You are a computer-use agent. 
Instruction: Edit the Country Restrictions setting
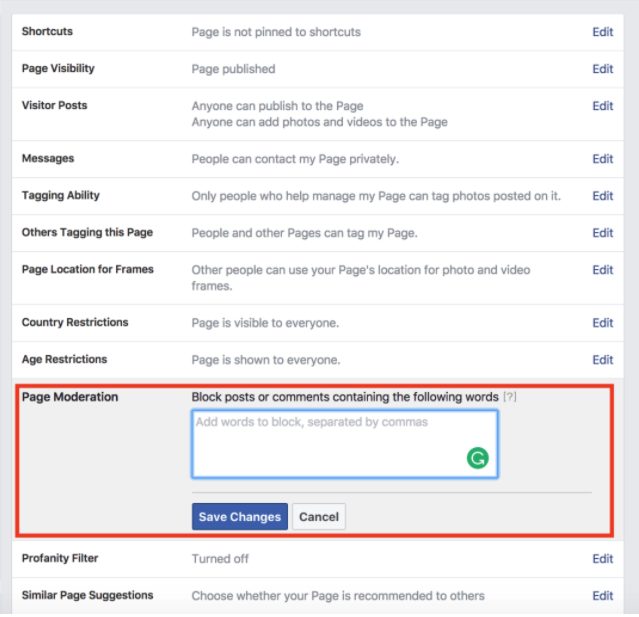(602, 323)
